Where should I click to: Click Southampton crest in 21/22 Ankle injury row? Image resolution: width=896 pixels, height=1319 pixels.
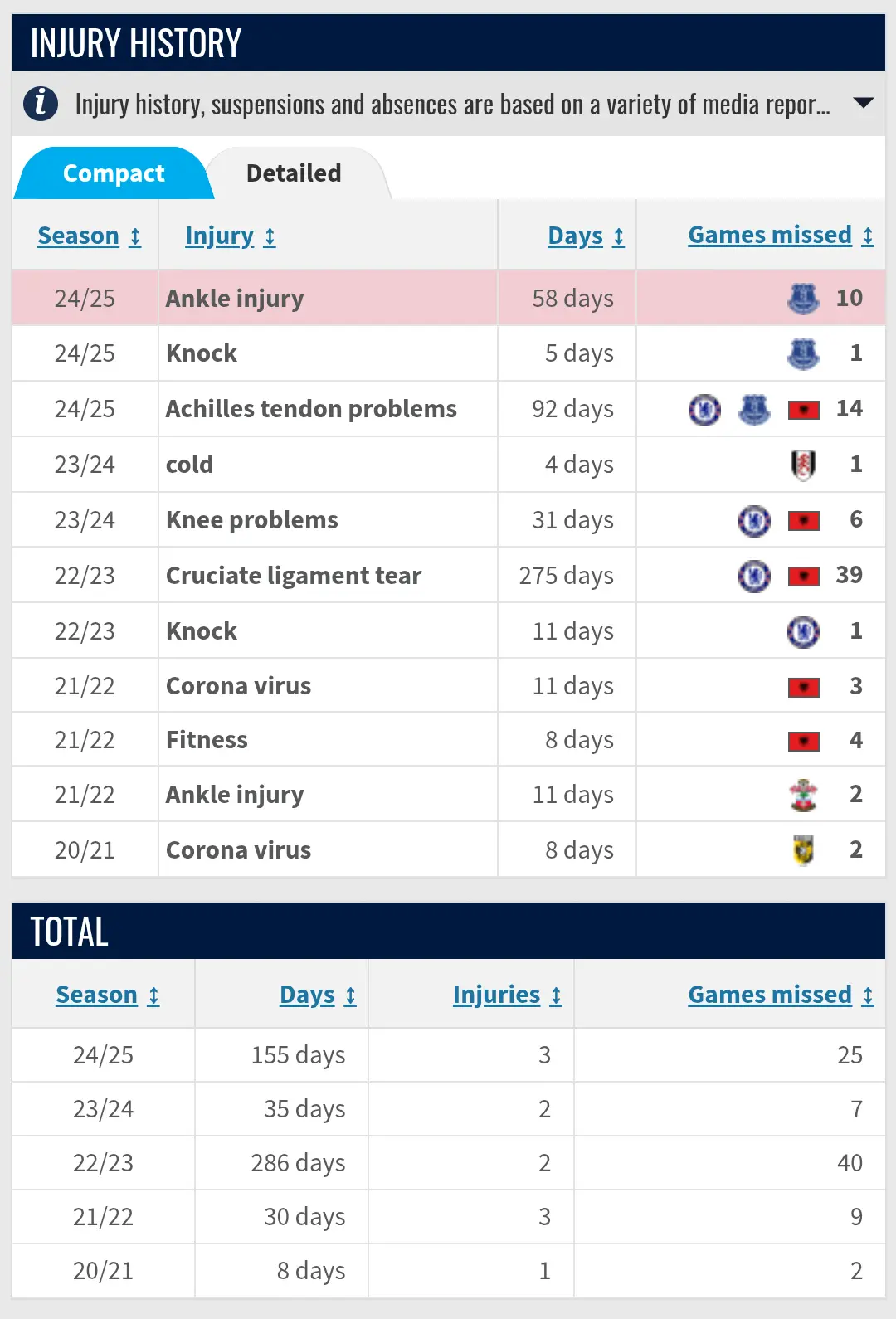[803, 796]
